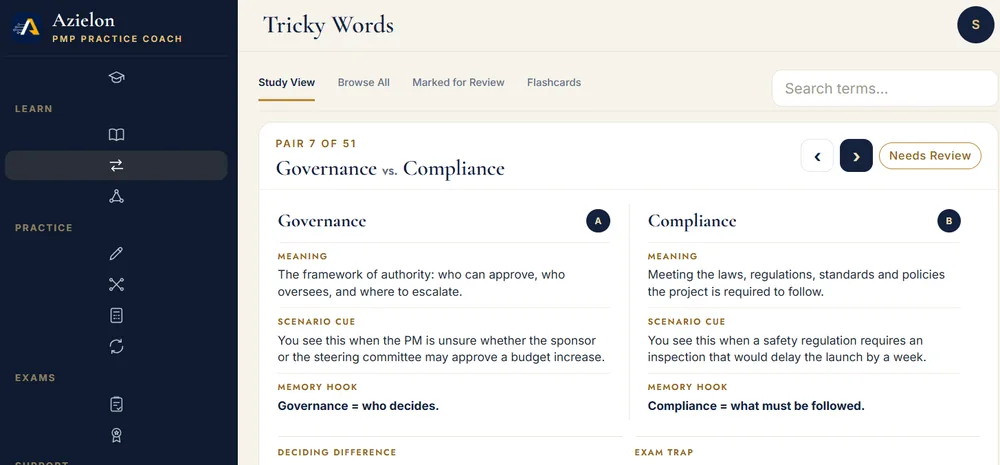
Task: Click the Search terms input field
Action: click(x=885, y=88)
